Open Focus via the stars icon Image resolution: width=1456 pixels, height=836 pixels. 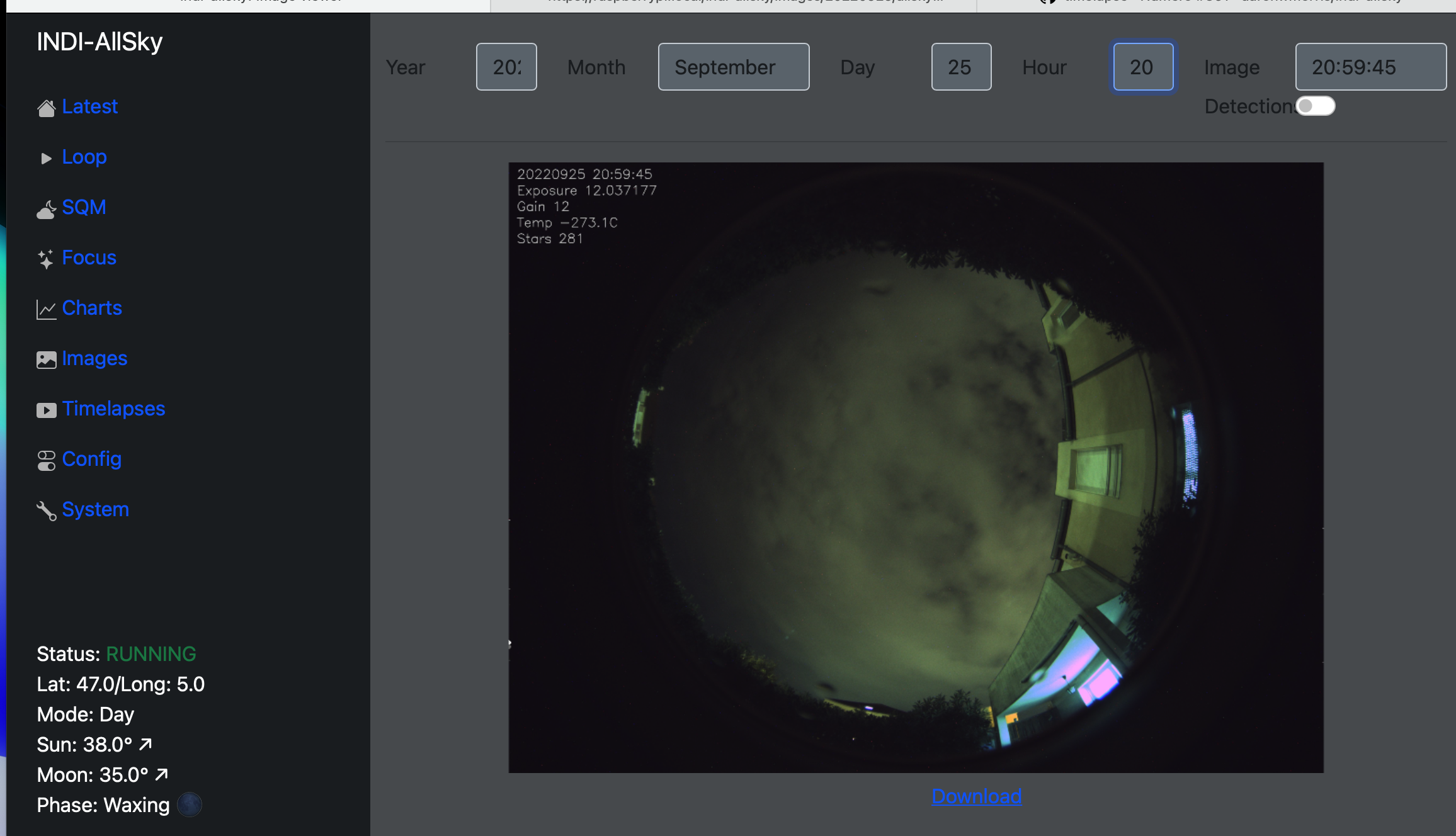pyautogui.click(x=45, y=258)
